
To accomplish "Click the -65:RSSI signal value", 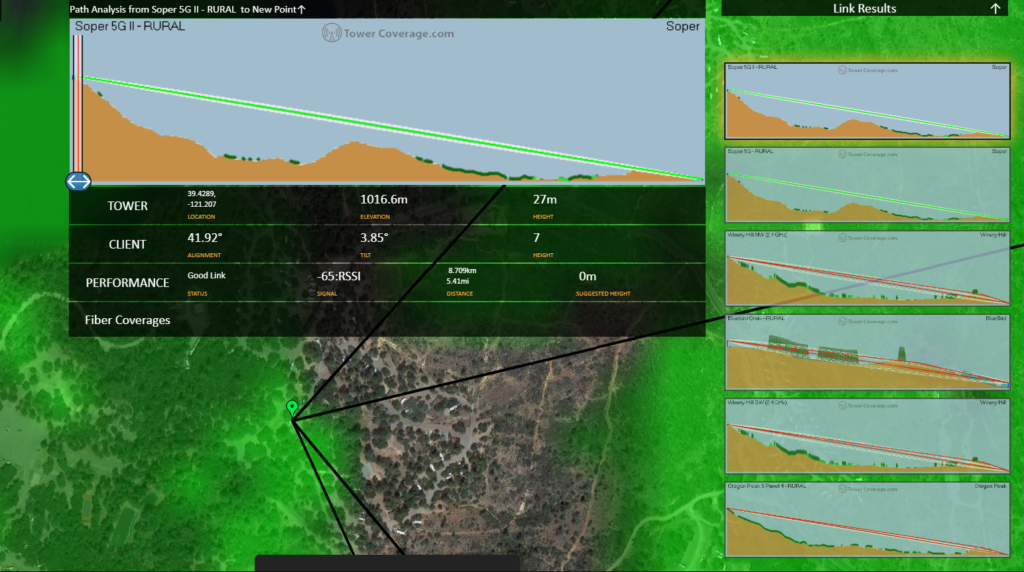I will point(339,276).
